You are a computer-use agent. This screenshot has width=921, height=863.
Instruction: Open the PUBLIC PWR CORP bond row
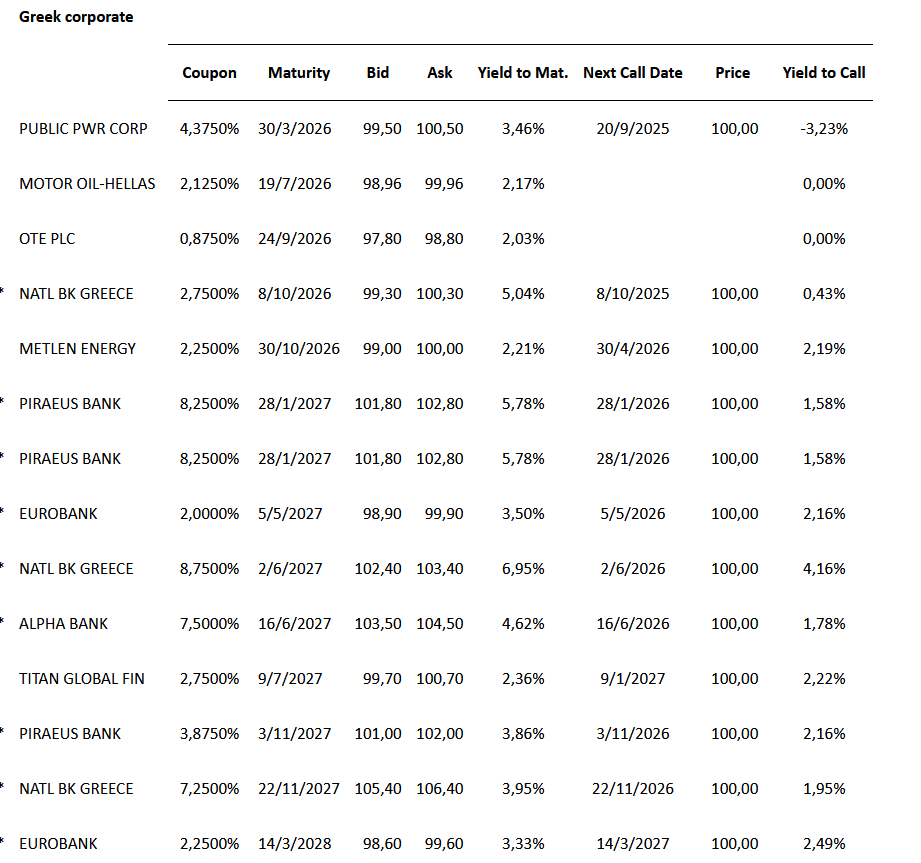point(84,129)
